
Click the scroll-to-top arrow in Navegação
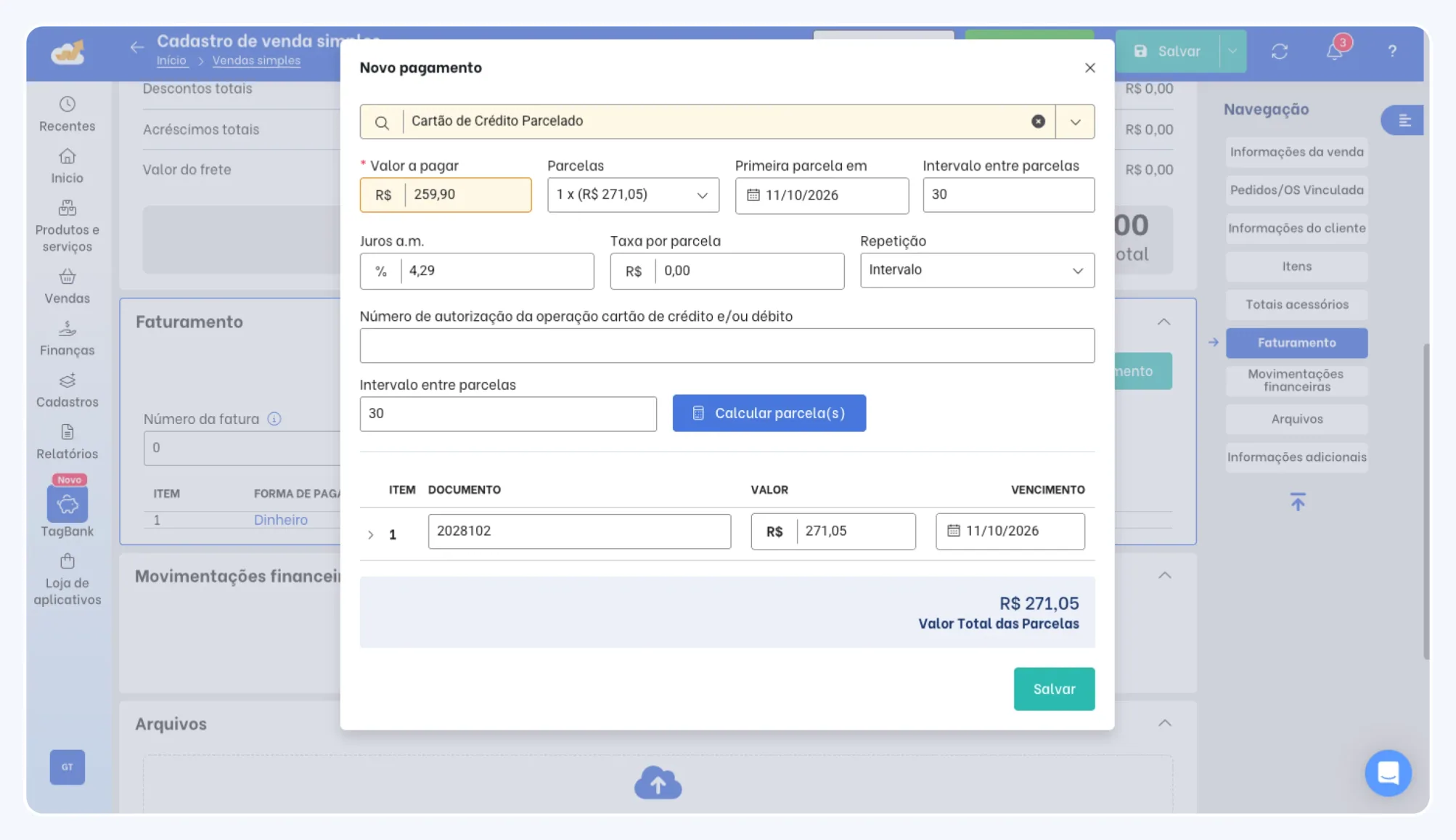point(1297,501)
